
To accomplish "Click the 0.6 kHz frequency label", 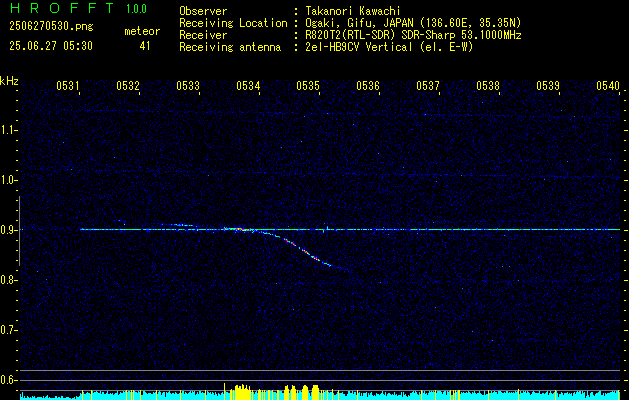I will click(8, 380).
